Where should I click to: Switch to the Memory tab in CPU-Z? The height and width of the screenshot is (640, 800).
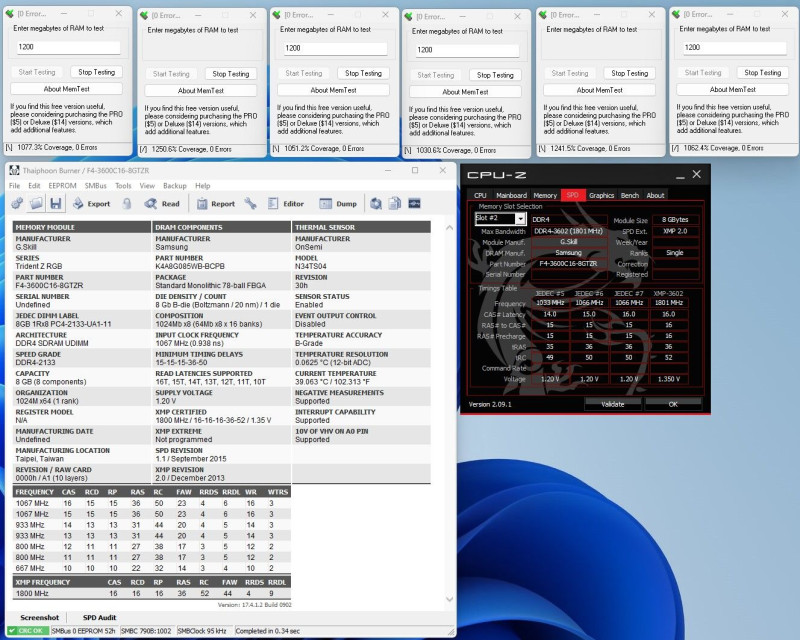click(545, 195)
